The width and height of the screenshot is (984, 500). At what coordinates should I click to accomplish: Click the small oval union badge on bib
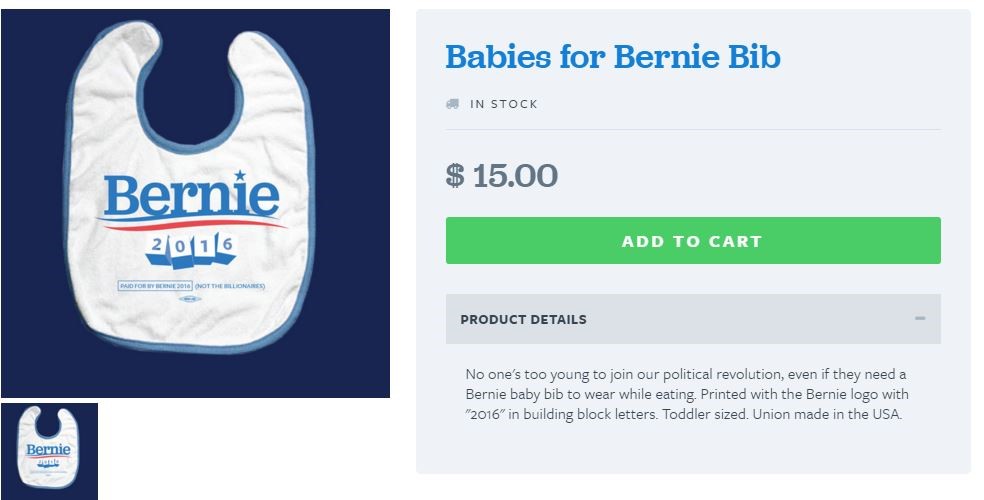coord(191,297)
